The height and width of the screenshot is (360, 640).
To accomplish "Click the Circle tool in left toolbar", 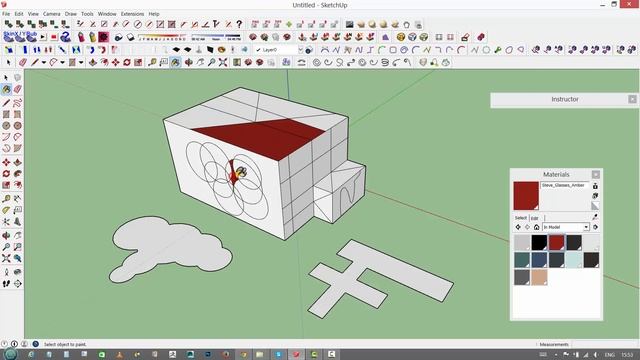I will tap(6, 126).
